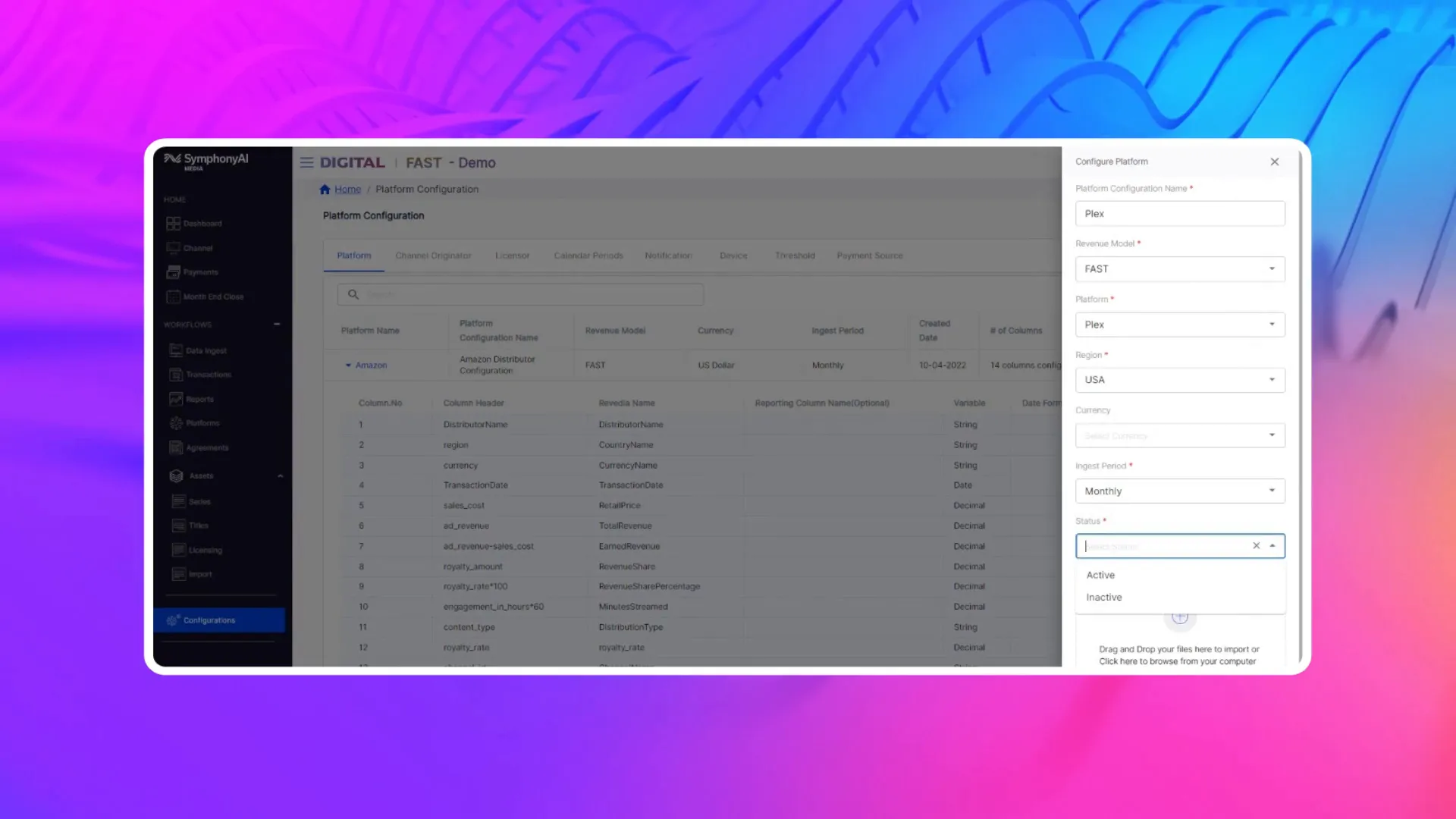Select Active status option
1456x819 pixels.
click(x=1180, y=576)
